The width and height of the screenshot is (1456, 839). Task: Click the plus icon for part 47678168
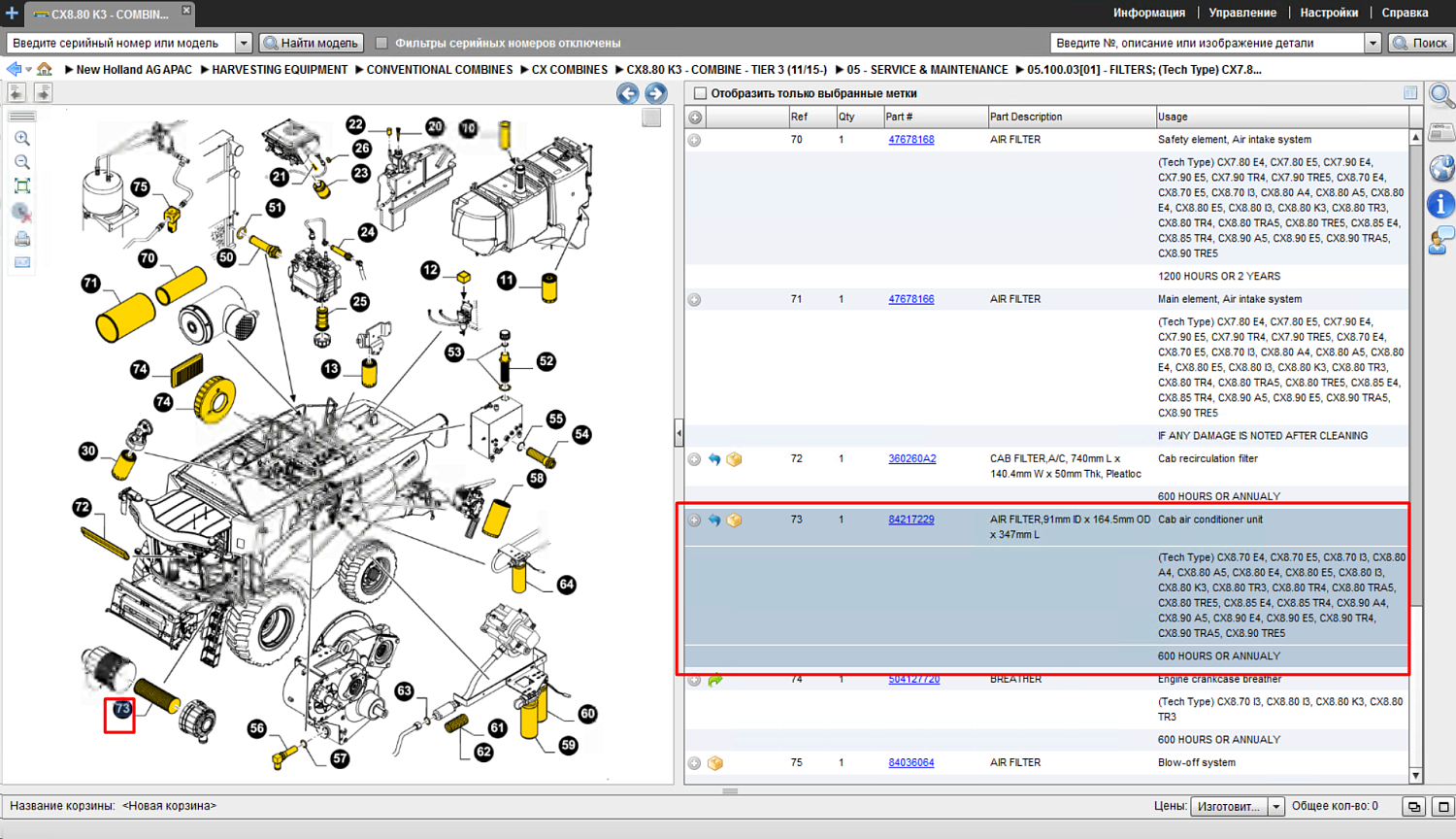694,140
